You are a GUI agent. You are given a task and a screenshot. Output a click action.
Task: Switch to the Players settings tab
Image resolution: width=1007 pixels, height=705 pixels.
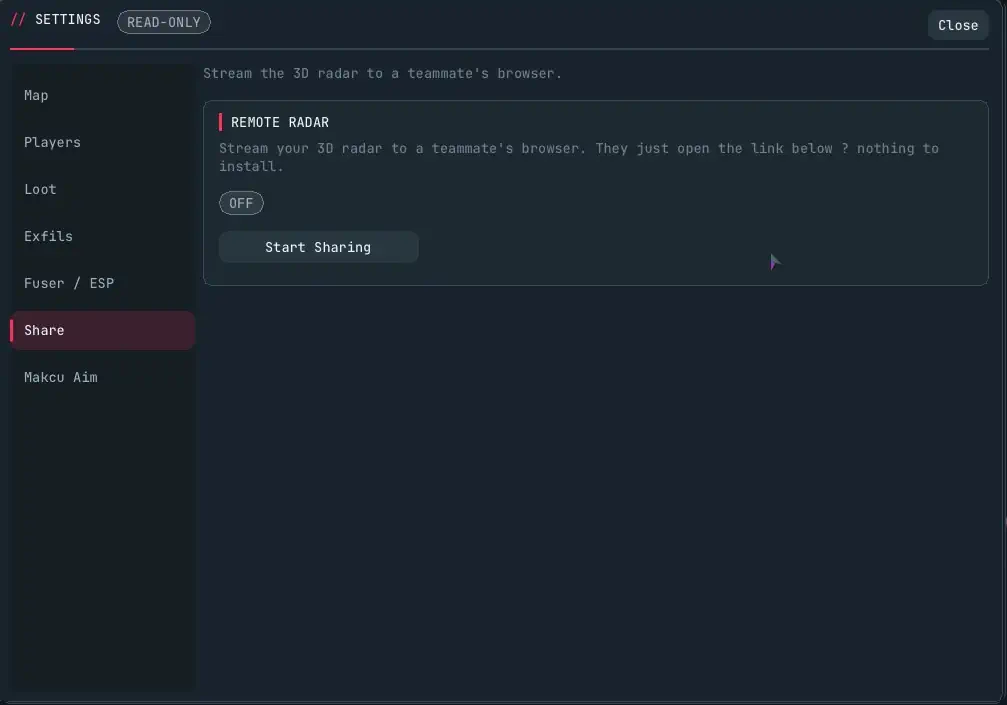coord(103,142)
